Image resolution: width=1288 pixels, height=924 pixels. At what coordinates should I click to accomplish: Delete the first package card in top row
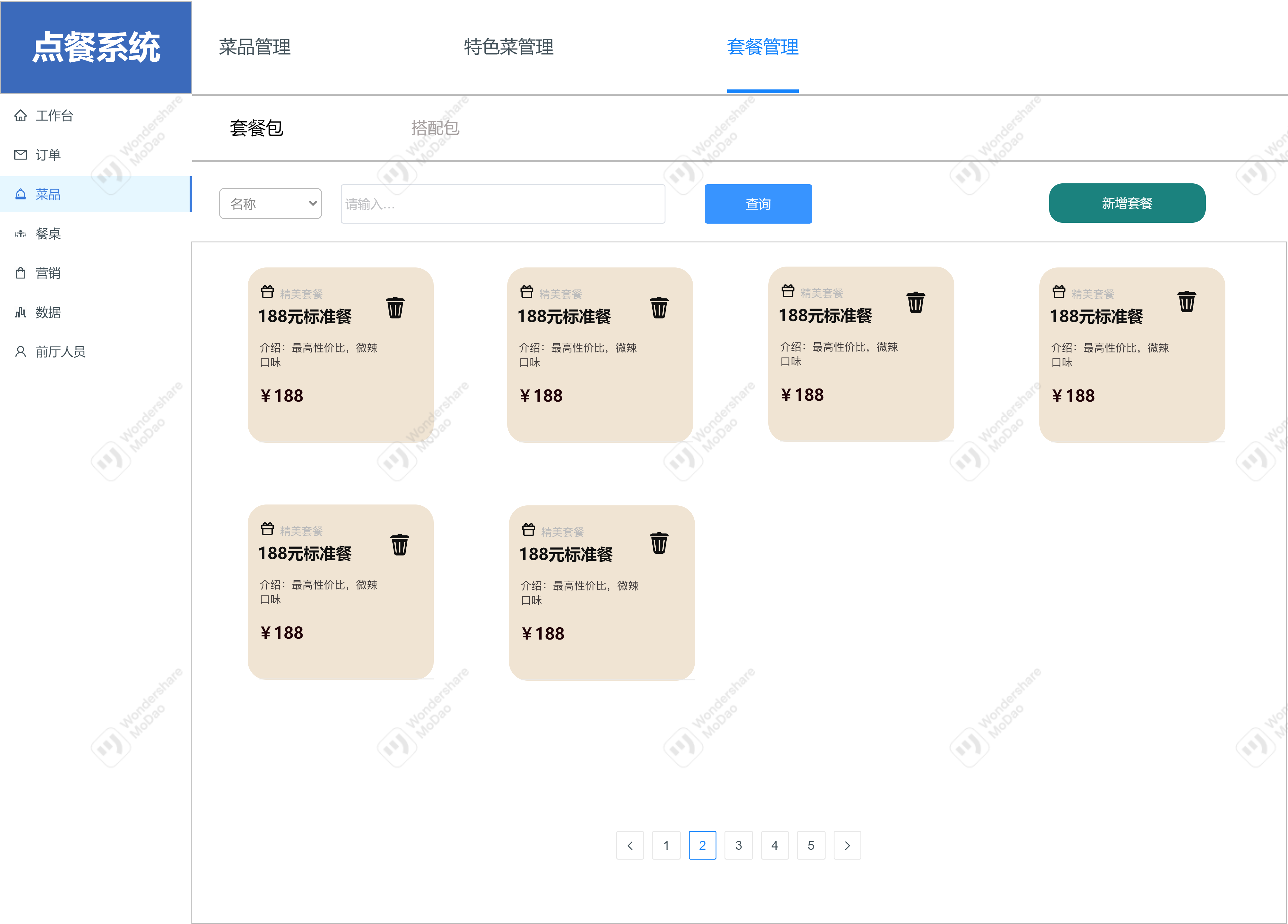(x=395, y=308)
